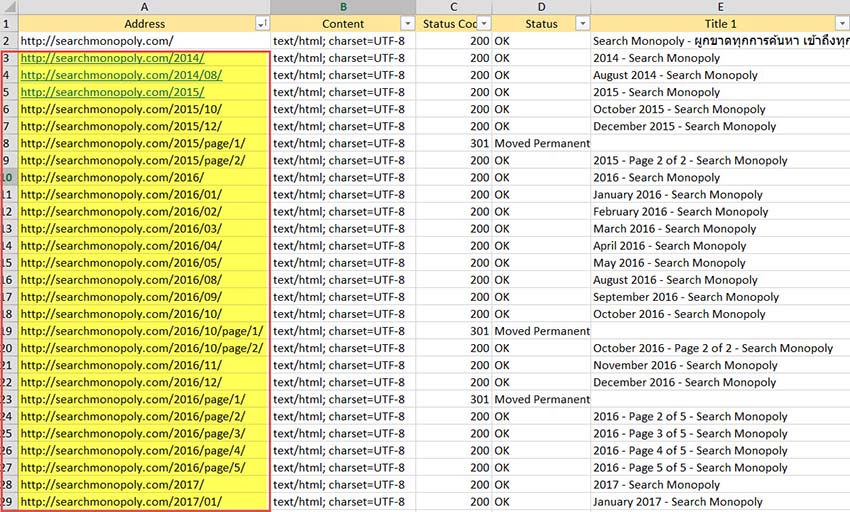The width and height of the screenshot is (850, 512).
Task: Select cell http://searchmonopoly.com/2016/
Action: 144,177
